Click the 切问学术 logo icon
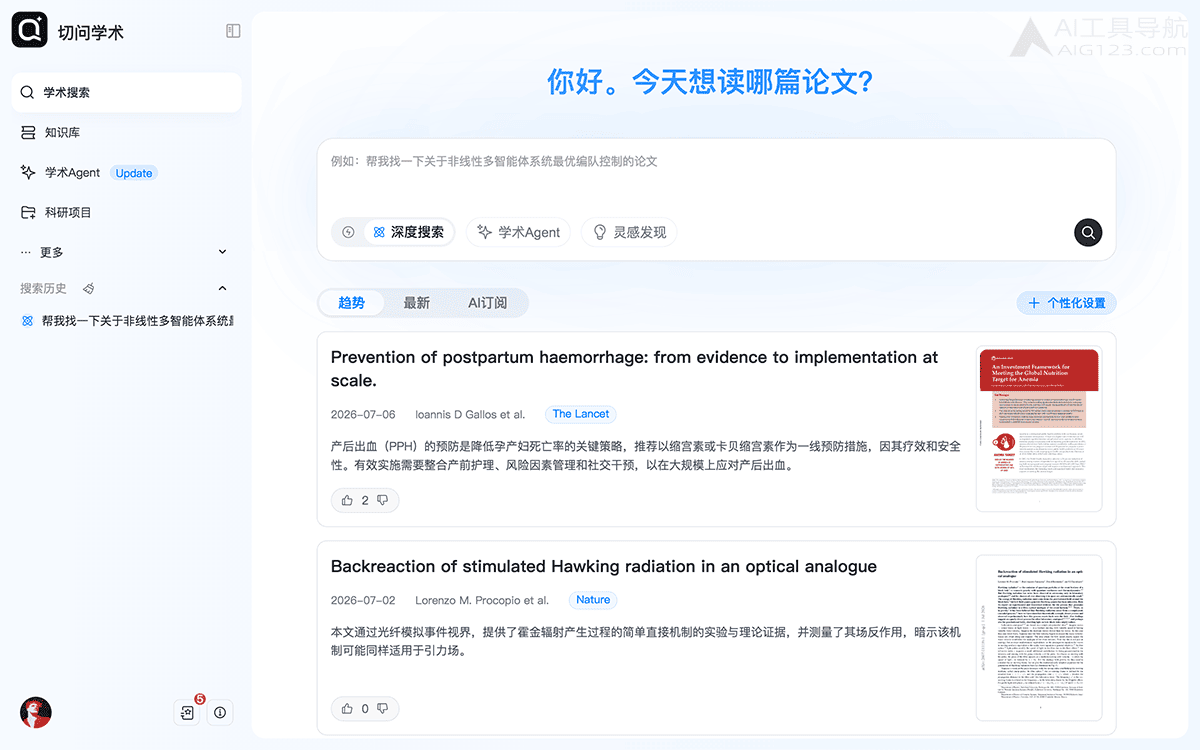The height and width of the screenshot is (750, 1200). coord(30,30)
